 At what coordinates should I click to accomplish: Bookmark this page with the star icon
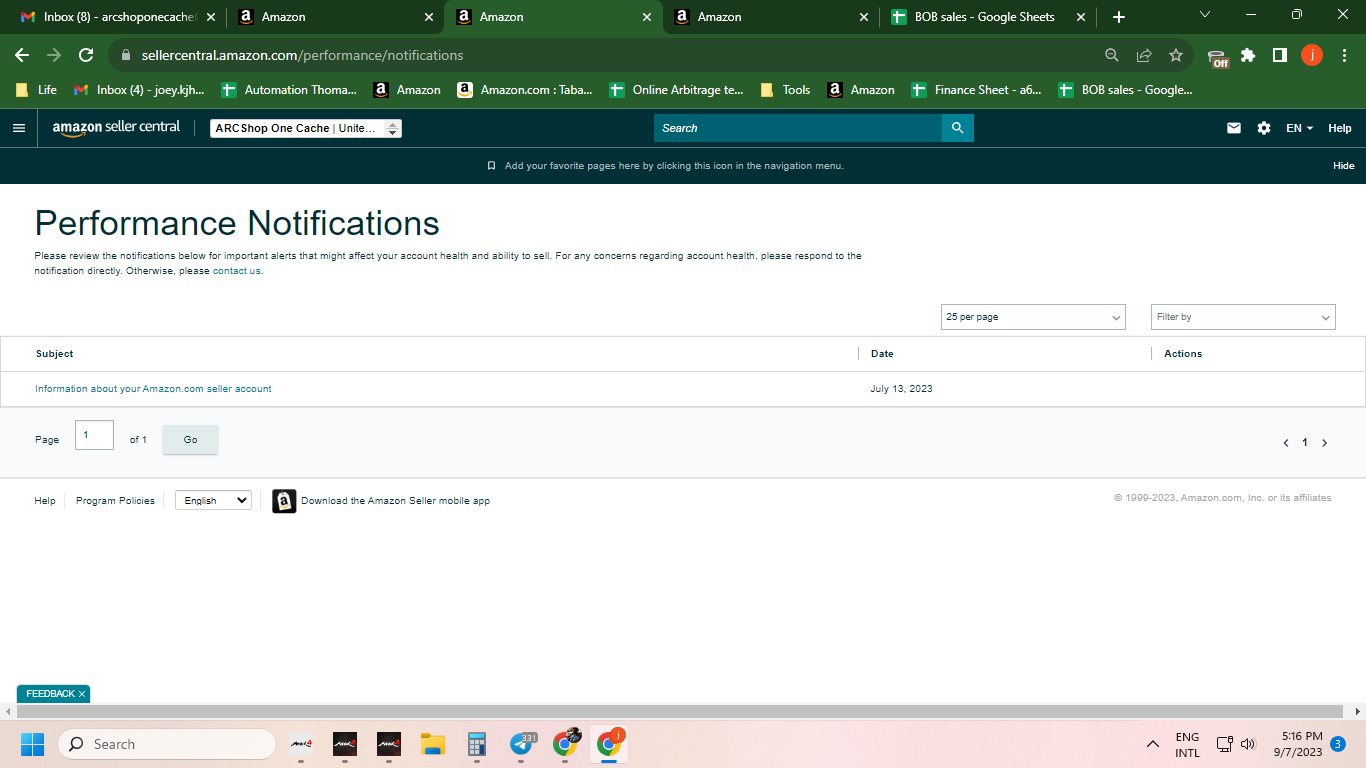click(x=1176, y=55)
